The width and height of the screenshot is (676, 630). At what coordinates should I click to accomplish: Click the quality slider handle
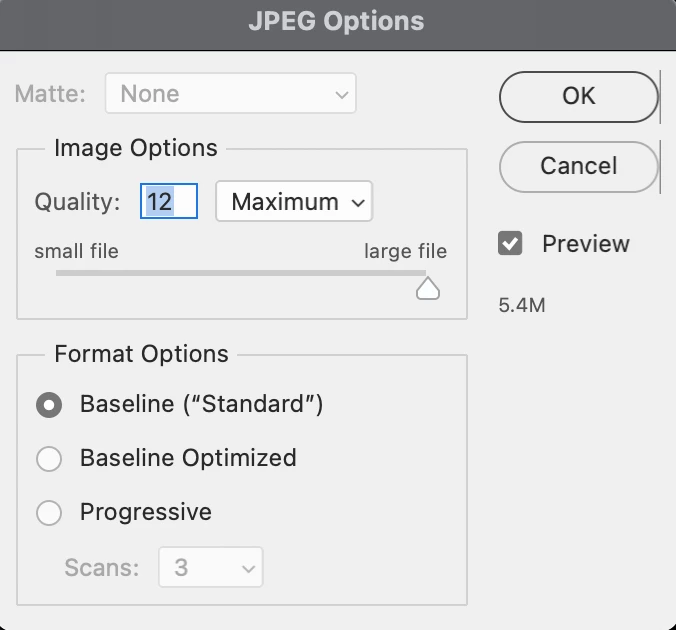(428, 289)
